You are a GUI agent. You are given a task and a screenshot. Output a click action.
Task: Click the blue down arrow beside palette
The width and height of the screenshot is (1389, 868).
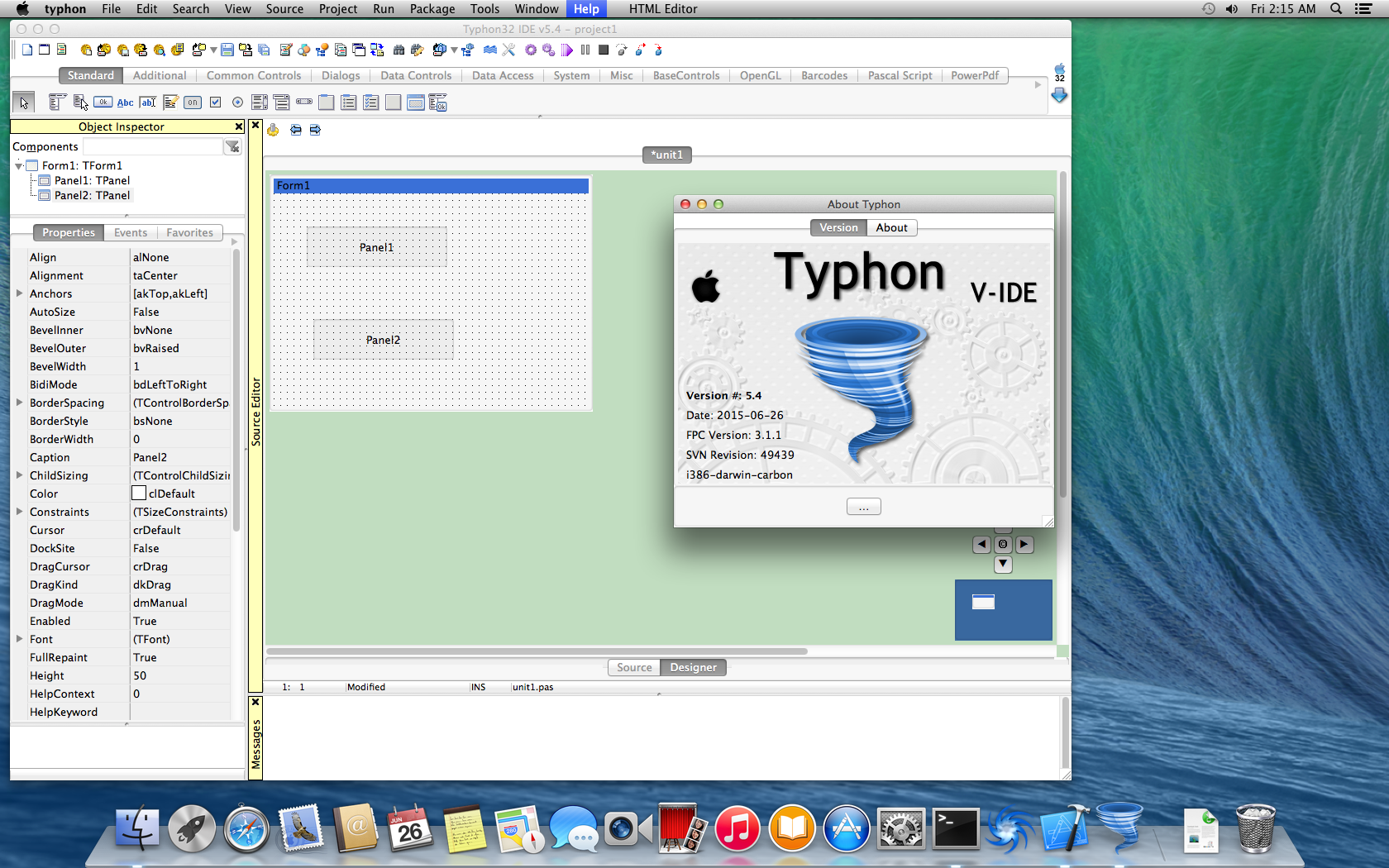1059,95
